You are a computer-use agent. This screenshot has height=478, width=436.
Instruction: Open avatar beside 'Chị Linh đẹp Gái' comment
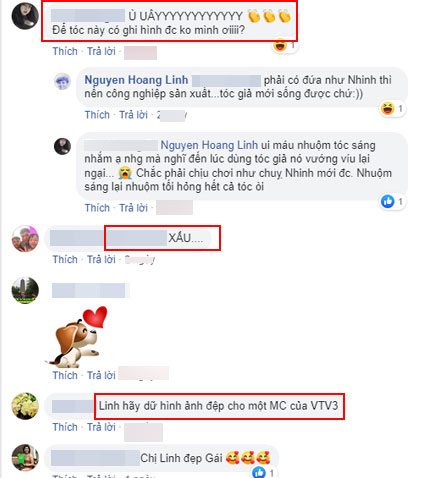point(25,457)
